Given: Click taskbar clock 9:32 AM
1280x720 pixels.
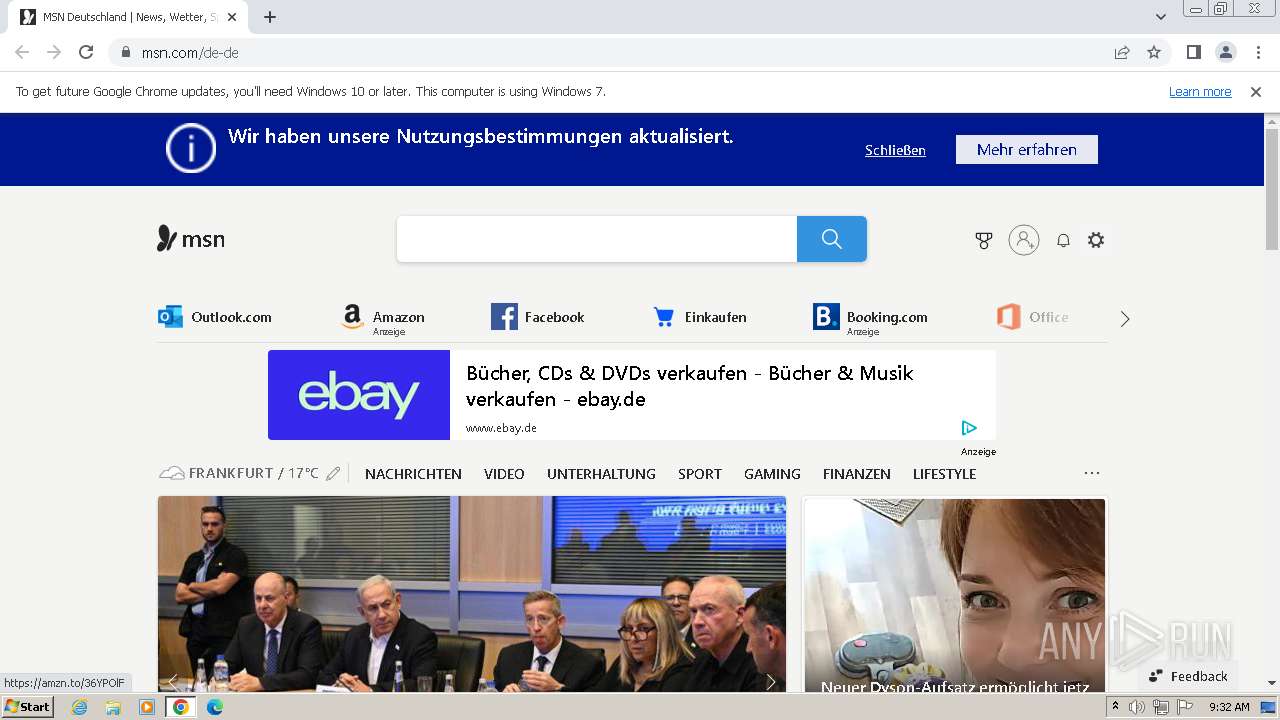Looking at the screenshot, I should (x=1229, y=707).
